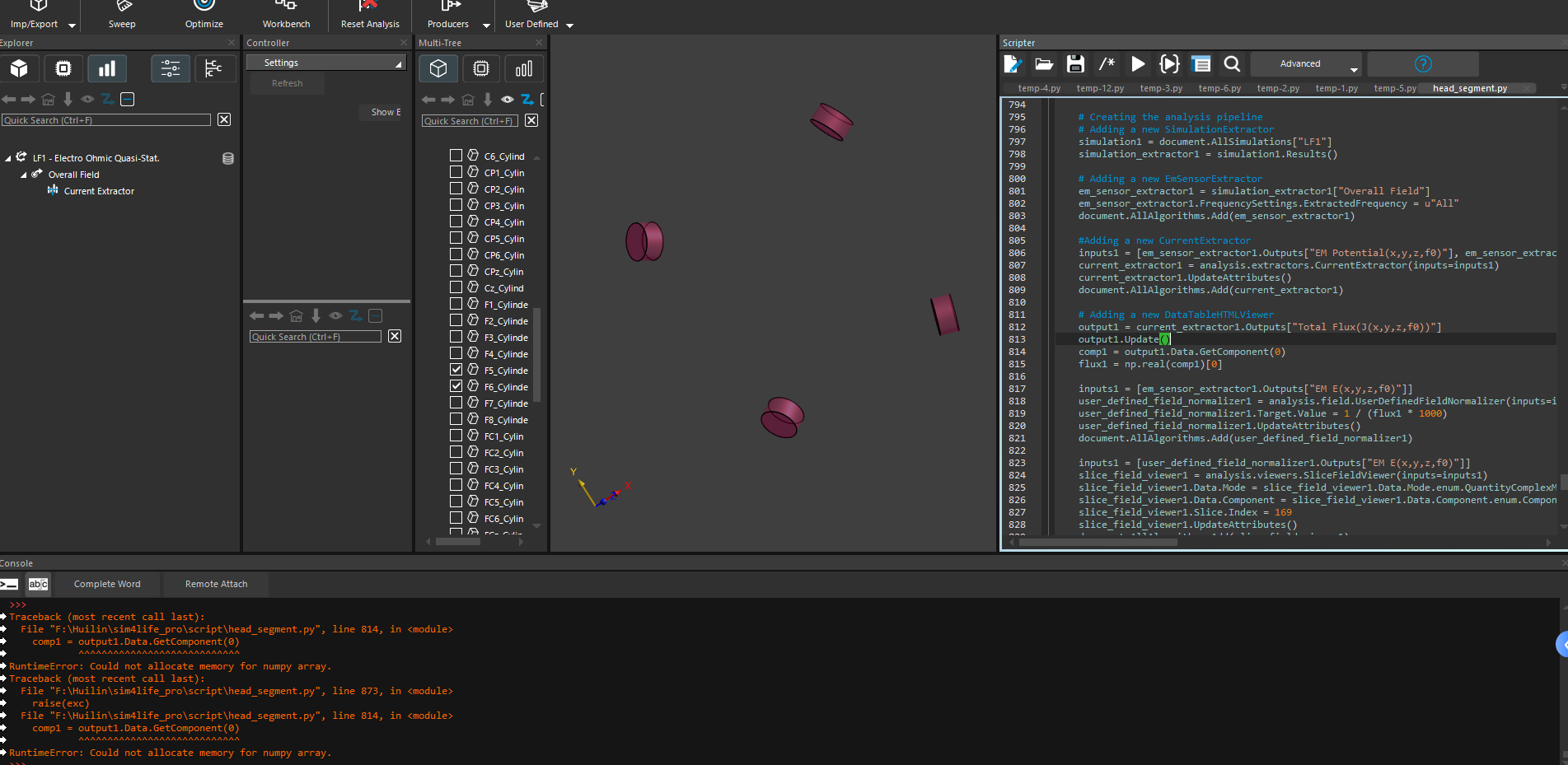The width and height of the screenshot is (1568, 765).
Task: Click the Reset Analysis toolbar icon
Action: pyautogui.click(x=370, y=15)
